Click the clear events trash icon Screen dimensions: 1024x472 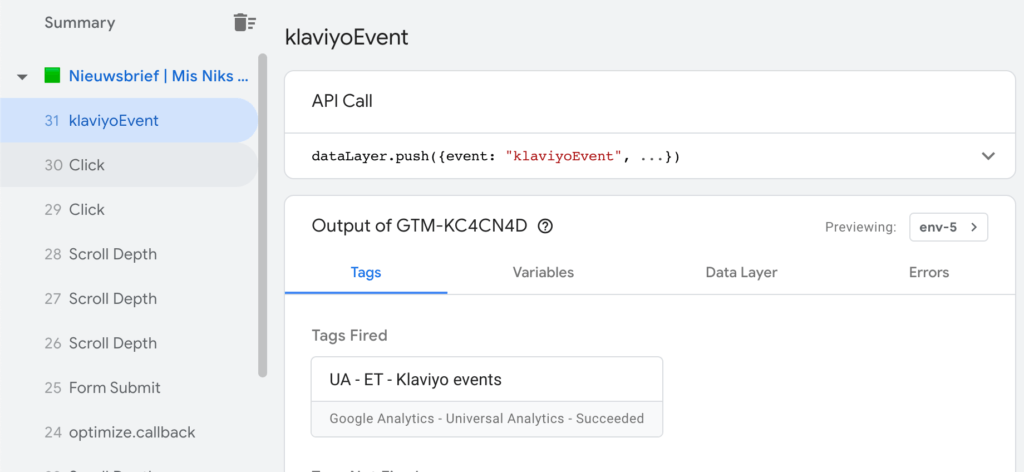coord(244,22)
